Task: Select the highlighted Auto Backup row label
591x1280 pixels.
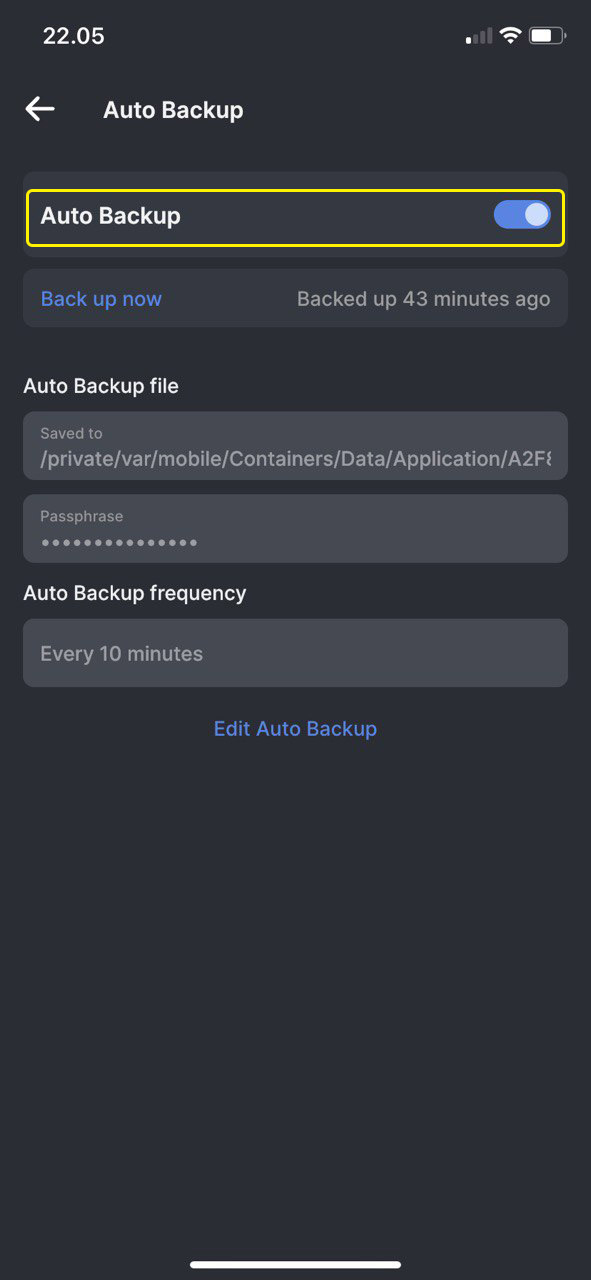Action: (110, 215)
